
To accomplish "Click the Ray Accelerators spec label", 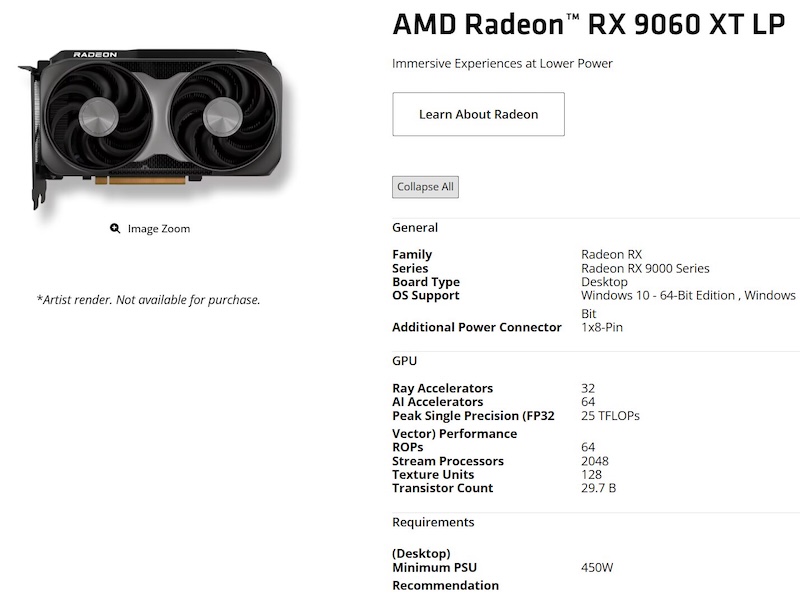I will point(446,387).
